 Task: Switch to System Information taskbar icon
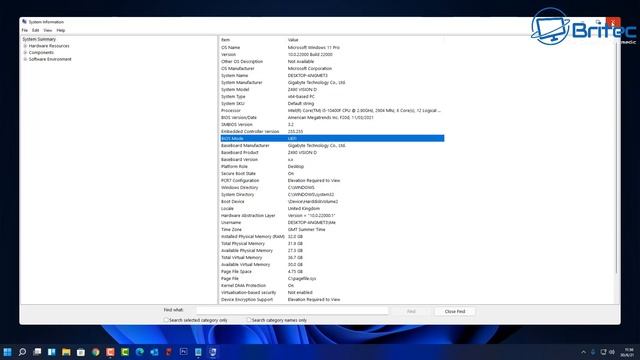click(x=213, y=352)
